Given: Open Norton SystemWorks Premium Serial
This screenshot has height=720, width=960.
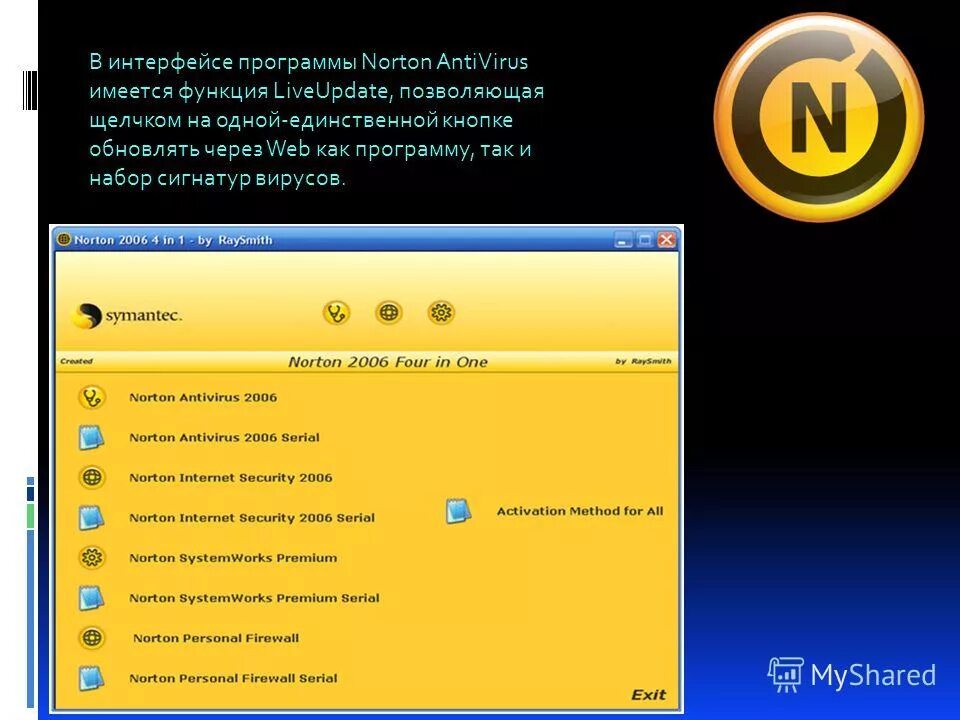Looking at the screenshot, I should (x=254, y=598).
